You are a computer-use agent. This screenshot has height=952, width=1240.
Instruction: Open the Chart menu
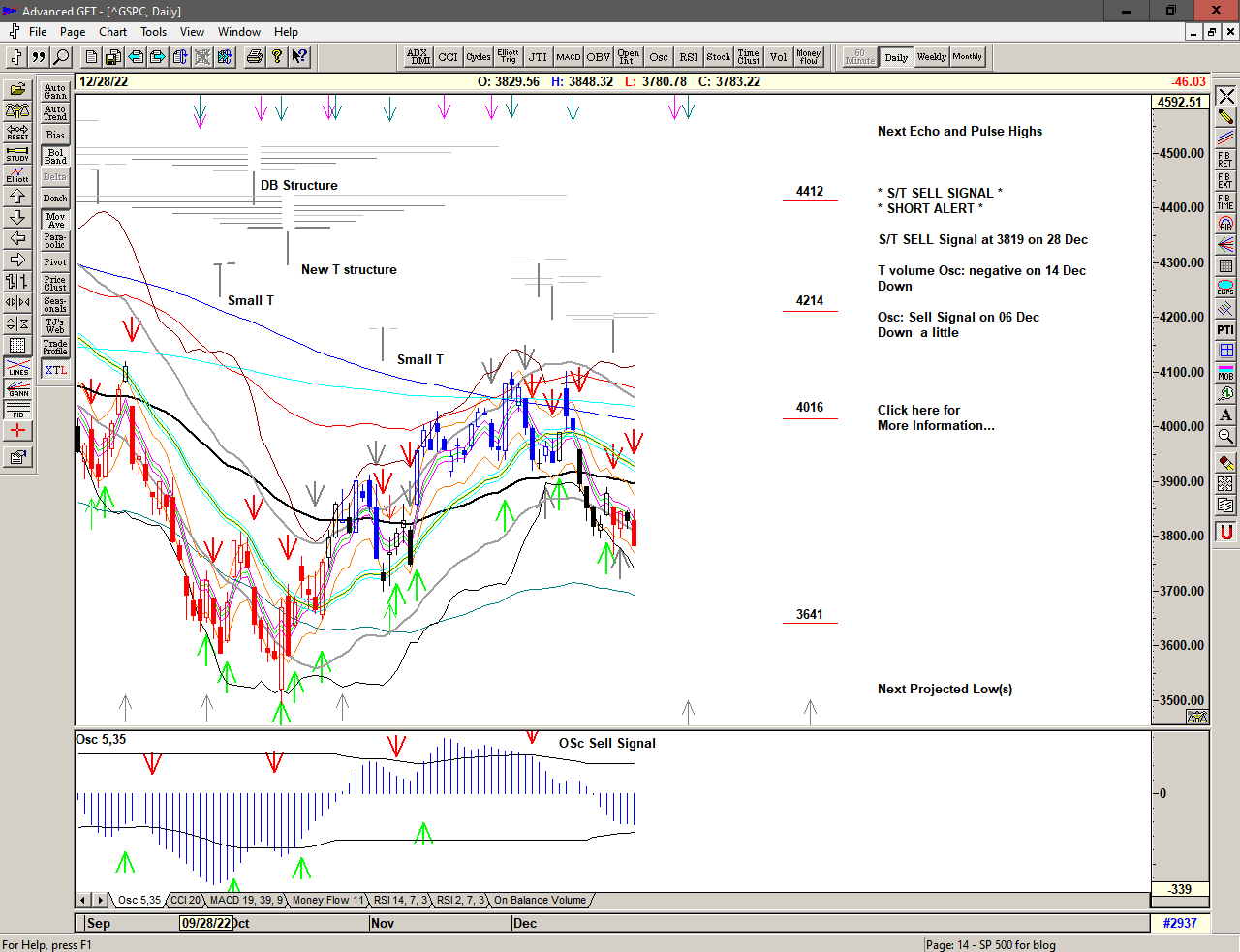pyautogui.click(x=112, y=32)
